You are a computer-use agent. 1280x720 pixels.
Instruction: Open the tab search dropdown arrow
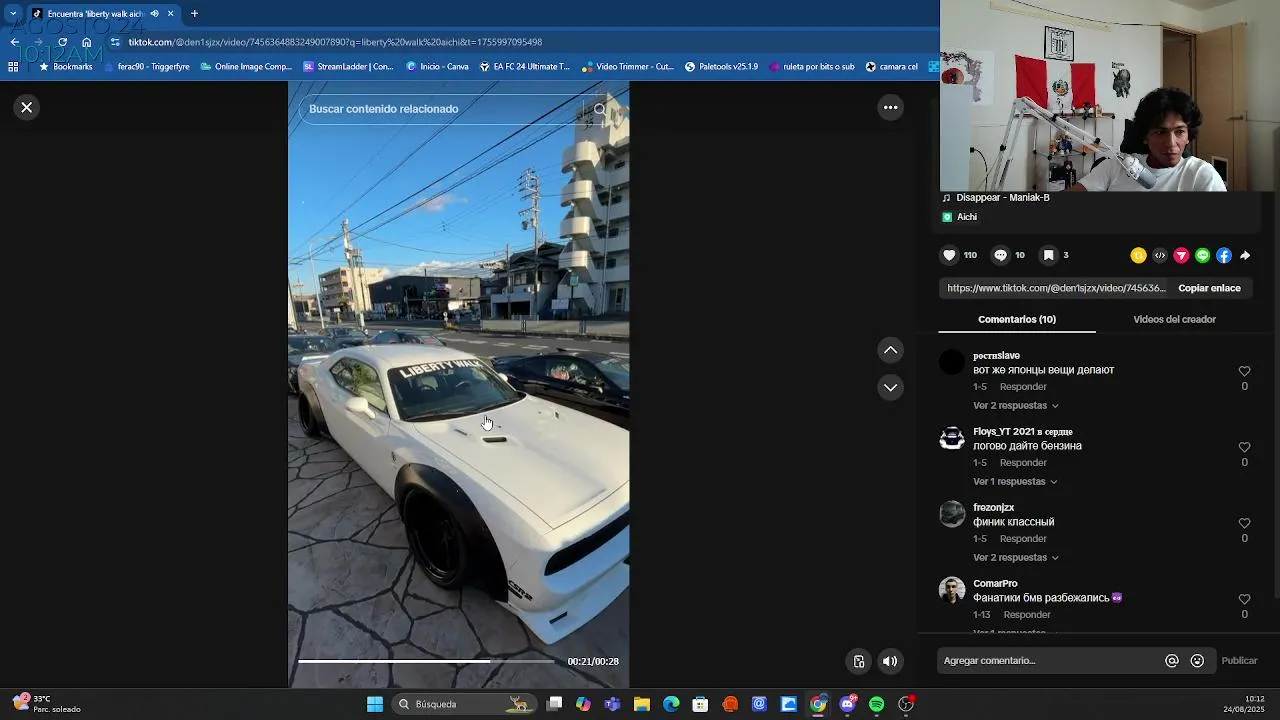[x=13, y=14]
